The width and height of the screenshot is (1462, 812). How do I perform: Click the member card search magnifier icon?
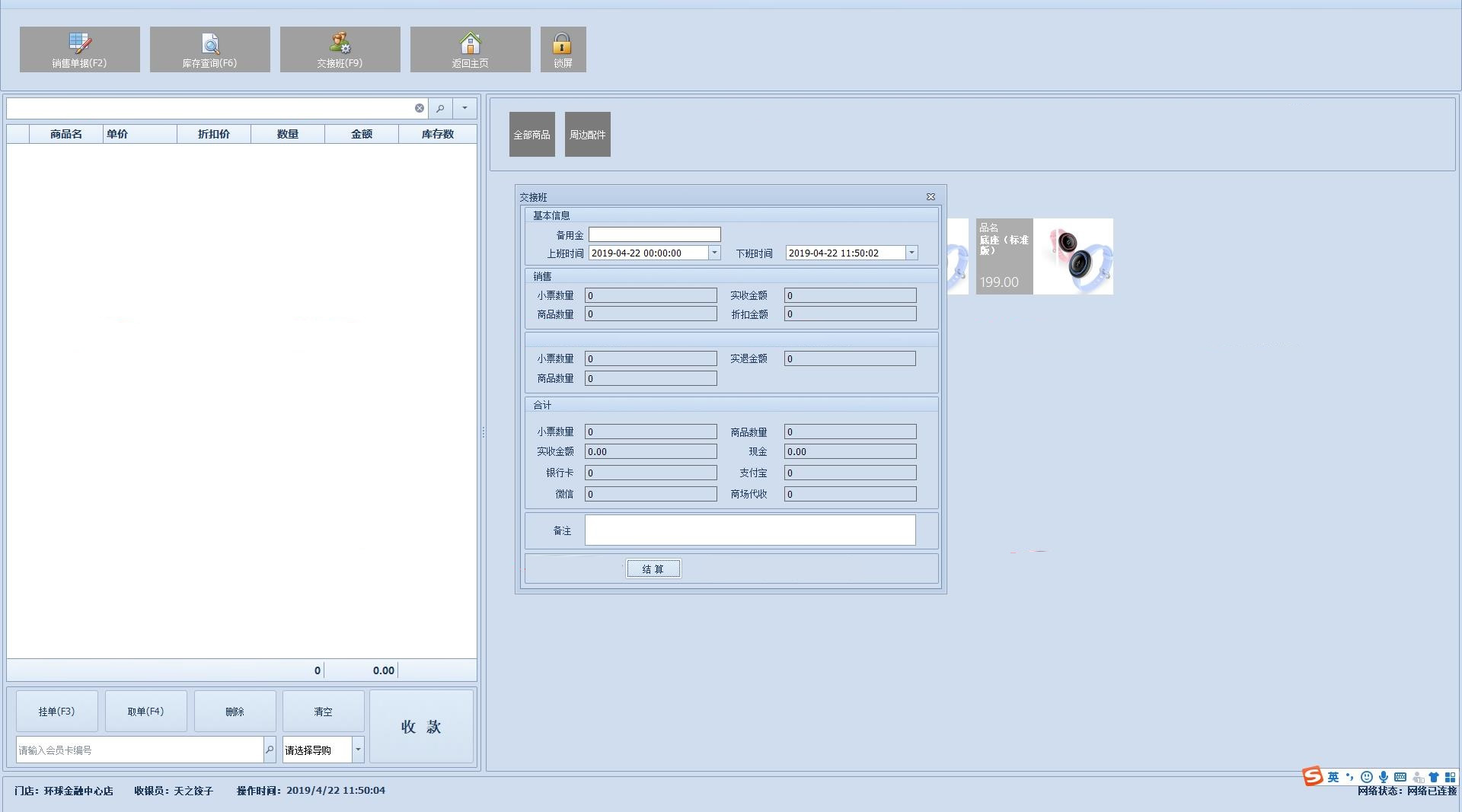[x=270, y=750]
